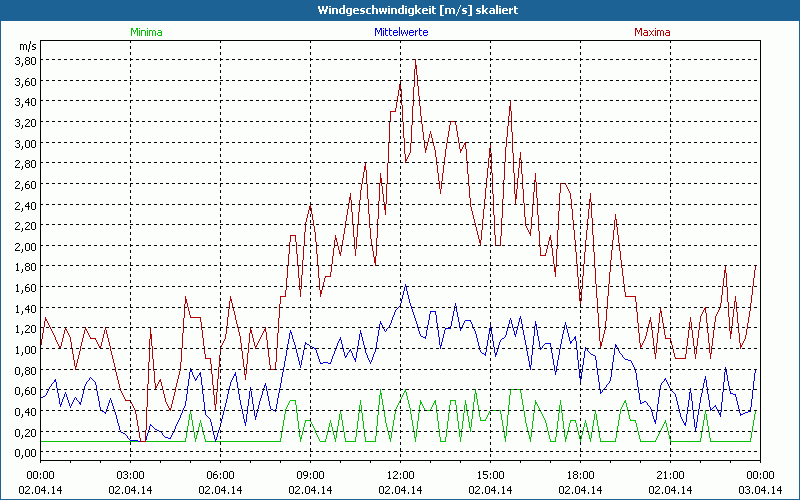This screenshot has width=800, height=500.
Task: Click the 3,00 y-axis value label
Action: point(25,143)
